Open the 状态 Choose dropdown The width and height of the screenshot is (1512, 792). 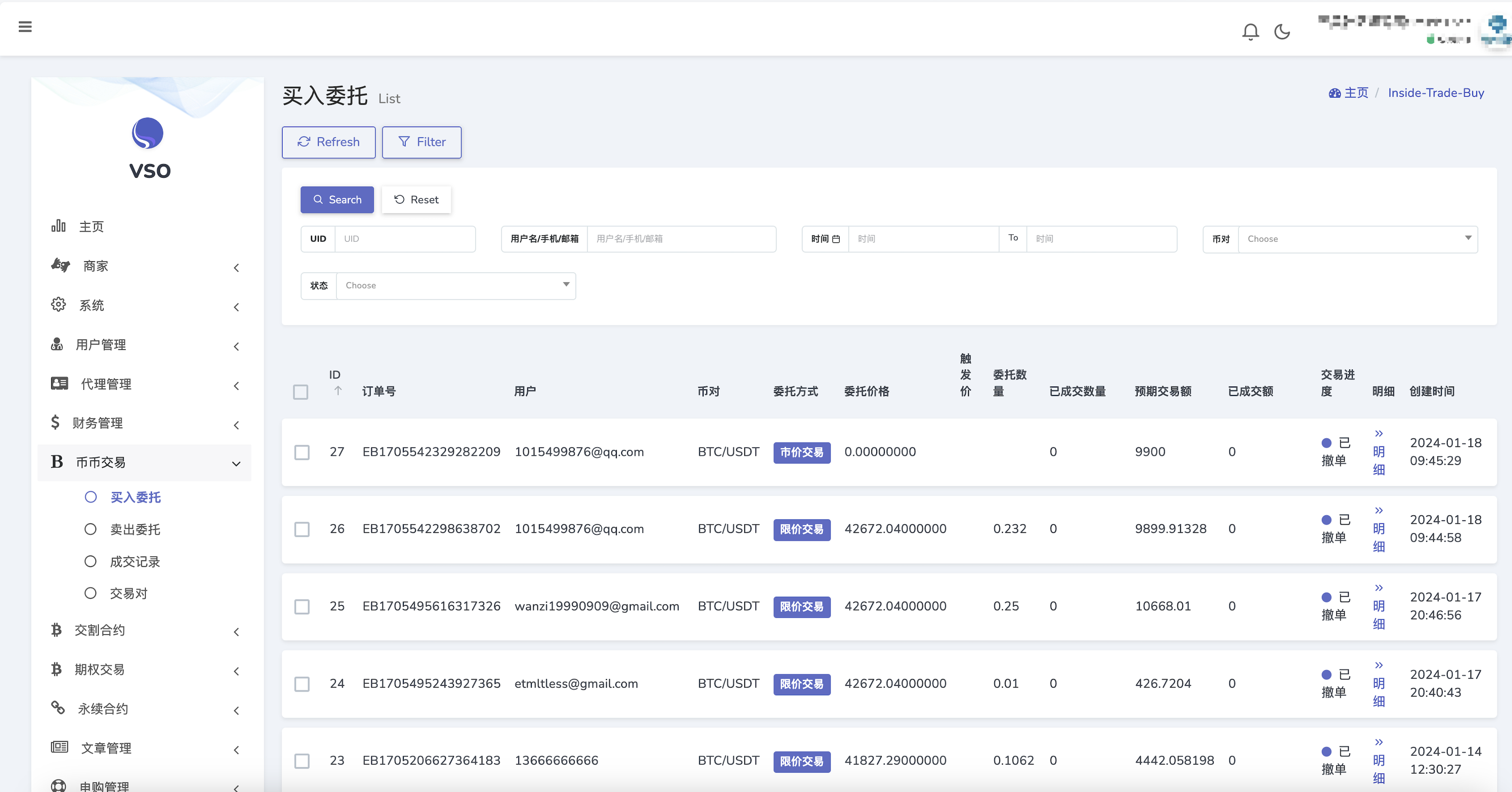(x=455, y=286)
